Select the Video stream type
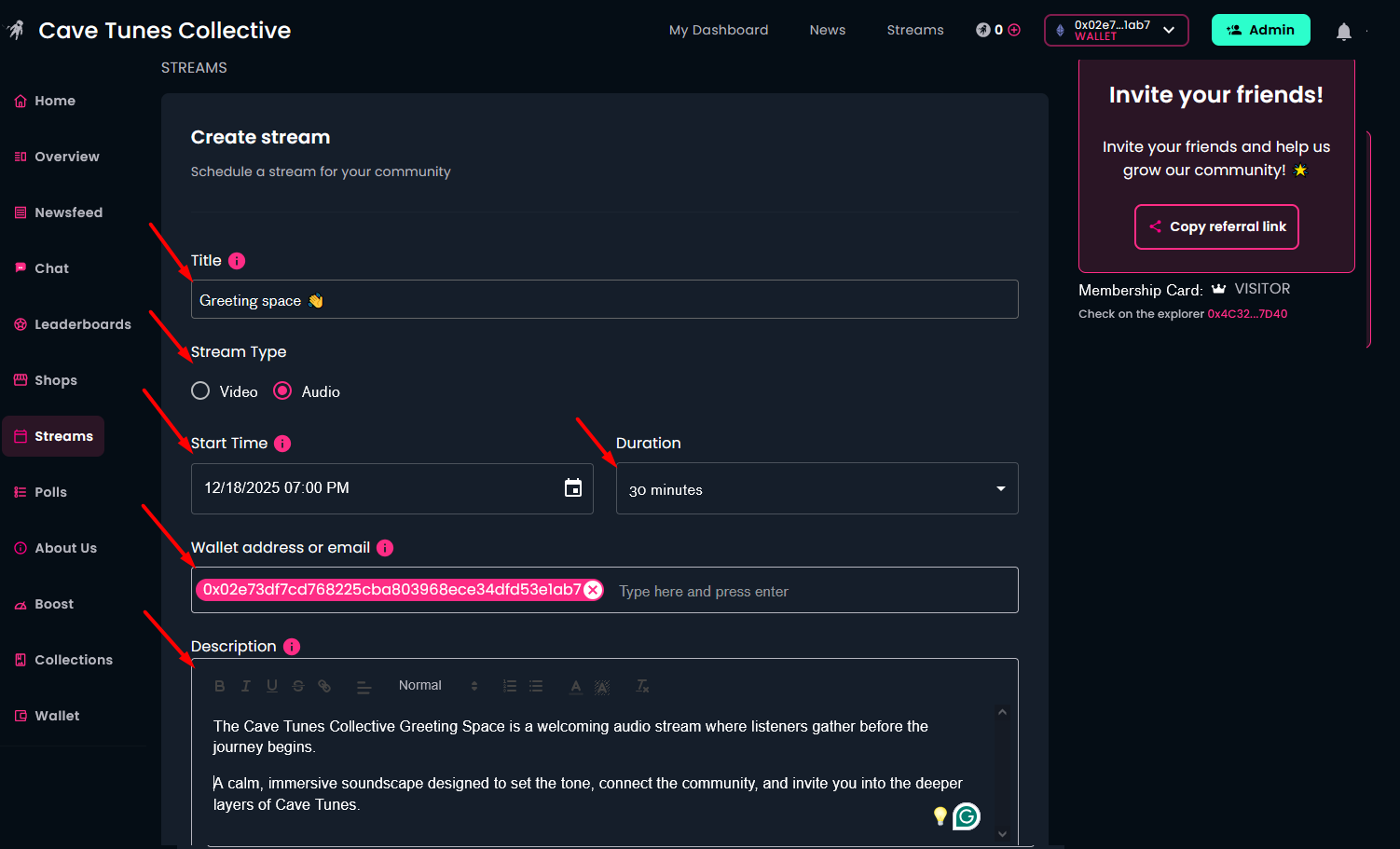 (x=200, y=391)
